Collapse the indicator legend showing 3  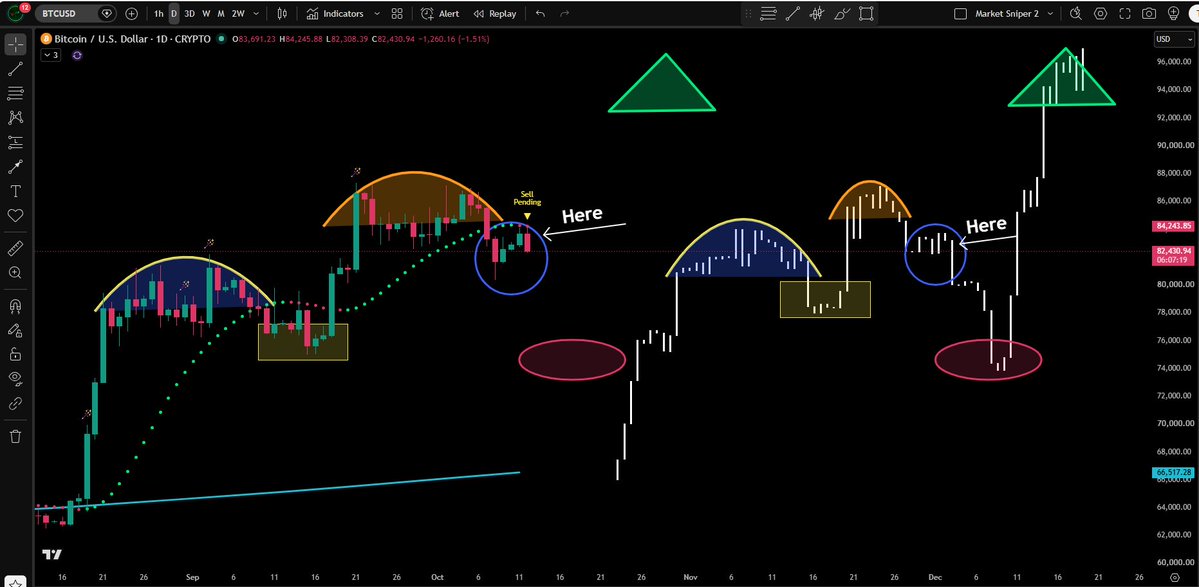pyautogui.click(x=51, y=55)
